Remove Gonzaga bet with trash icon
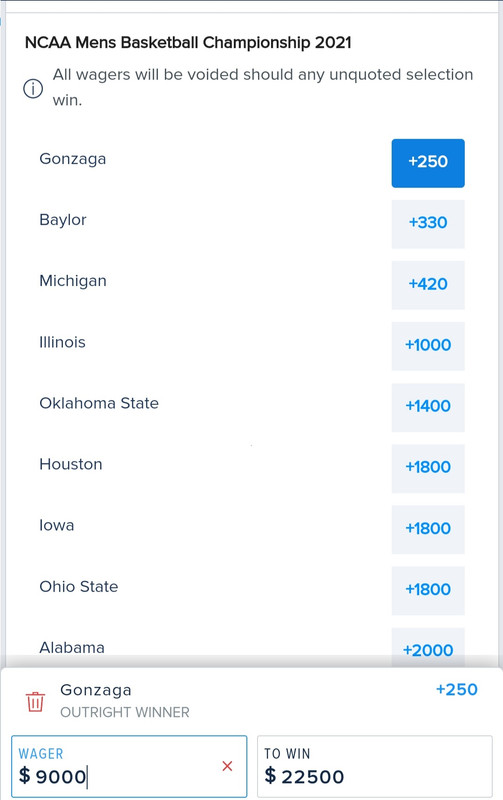Image resolution: width=503 pixels, height=800 pixels. click(35, 702)
